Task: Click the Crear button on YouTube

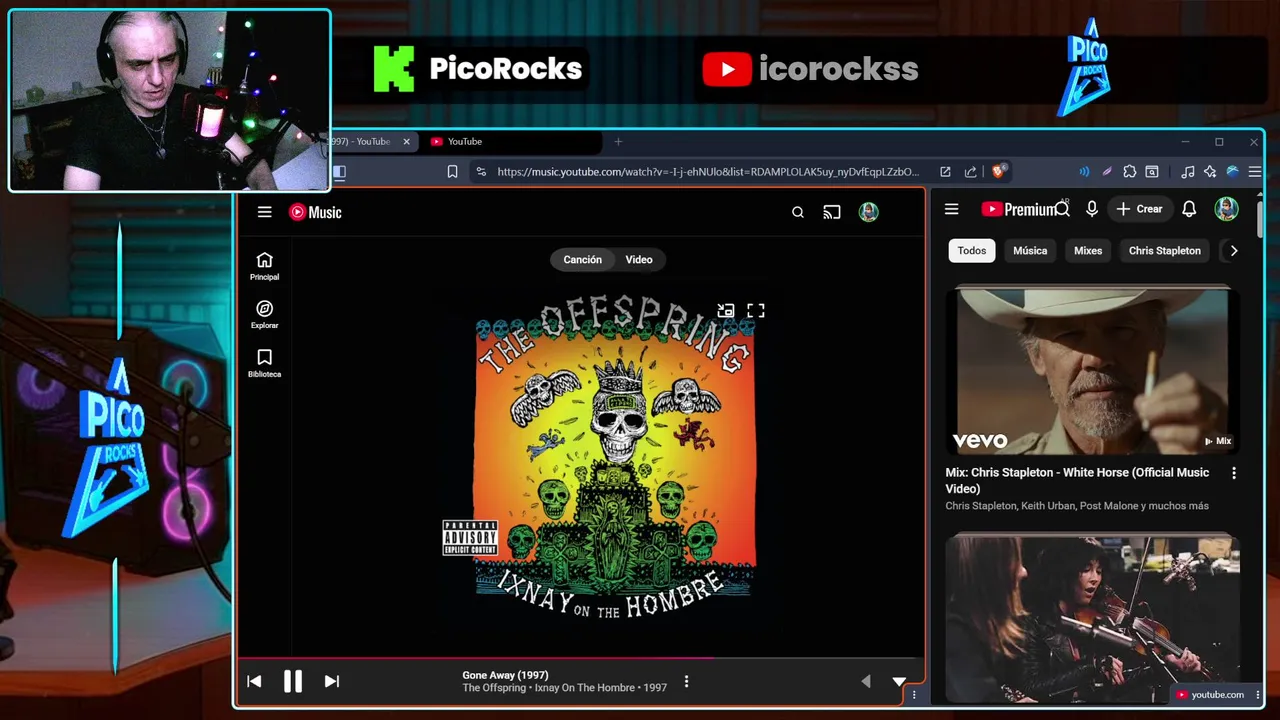Action: (1139, 209)
